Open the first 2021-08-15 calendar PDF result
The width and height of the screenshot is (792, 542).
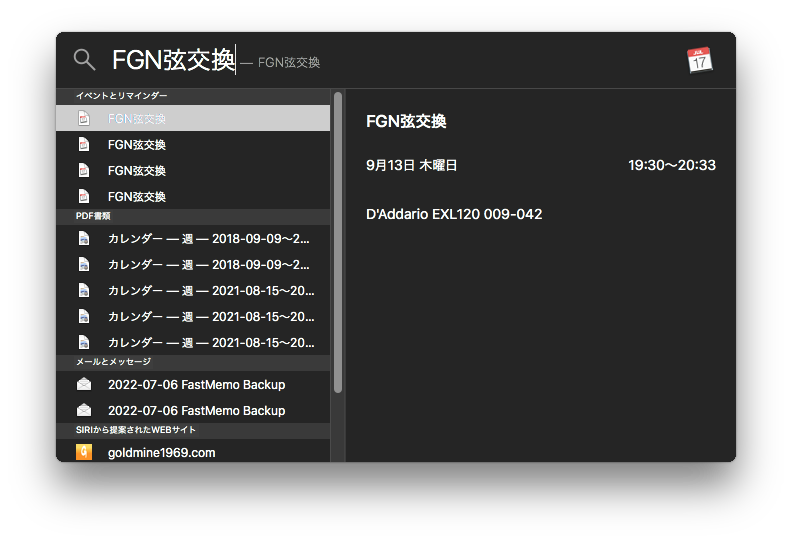point(193,290)
